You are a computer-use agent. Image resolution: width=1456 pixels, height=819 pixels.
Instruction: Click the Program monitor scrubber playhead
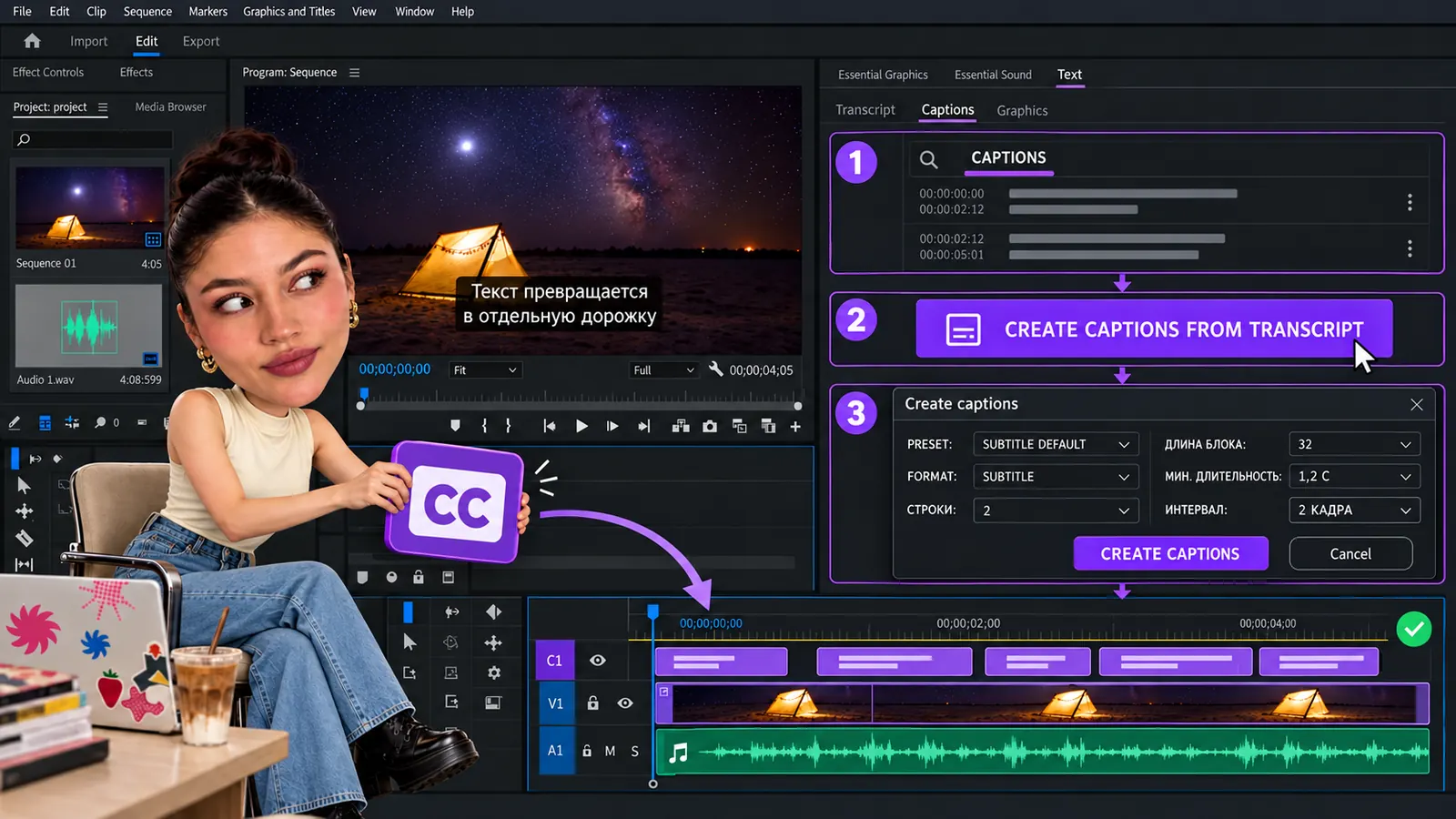(364, 394)
